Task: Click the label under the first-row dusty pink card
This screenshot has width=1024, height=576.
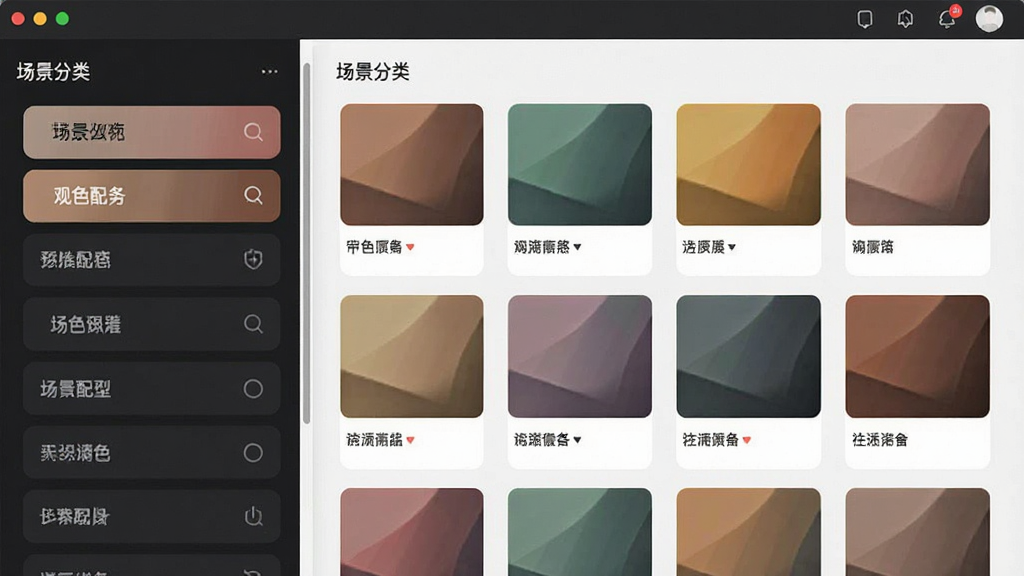Action: [872, 247]
